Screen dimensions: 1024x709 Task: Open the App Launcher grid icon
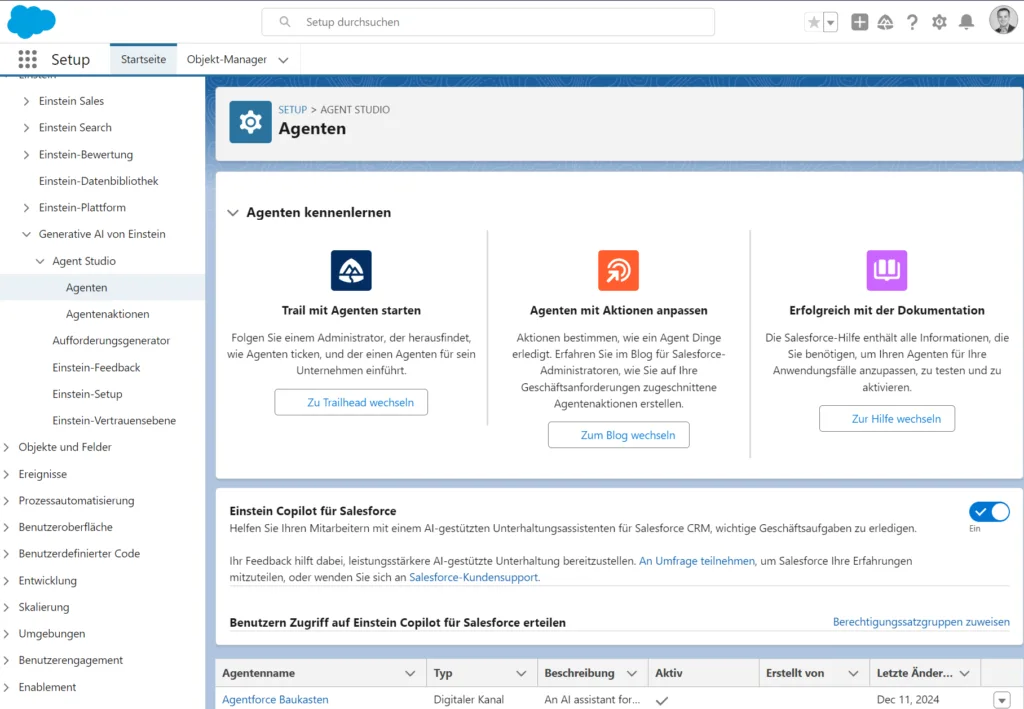pos(27,59)
